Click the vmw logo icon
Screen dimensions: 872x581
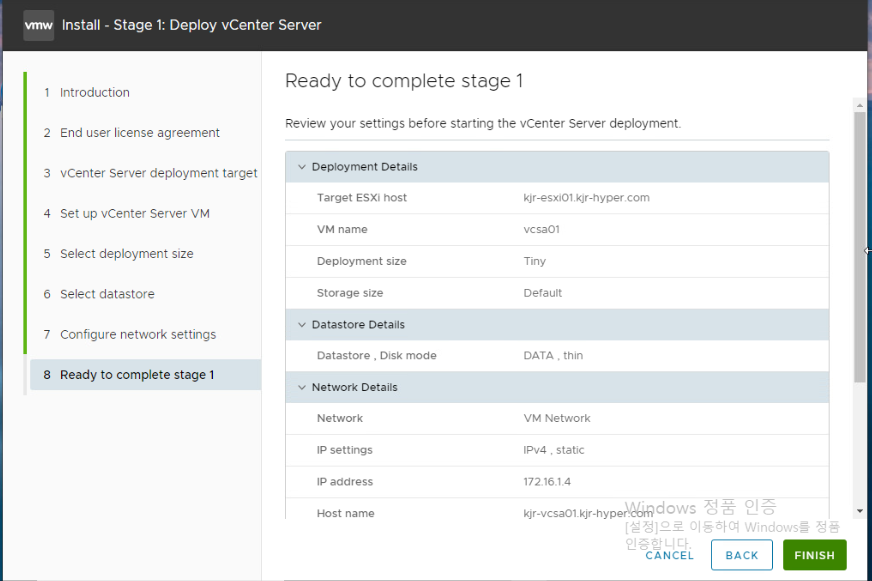coord(38,25)
